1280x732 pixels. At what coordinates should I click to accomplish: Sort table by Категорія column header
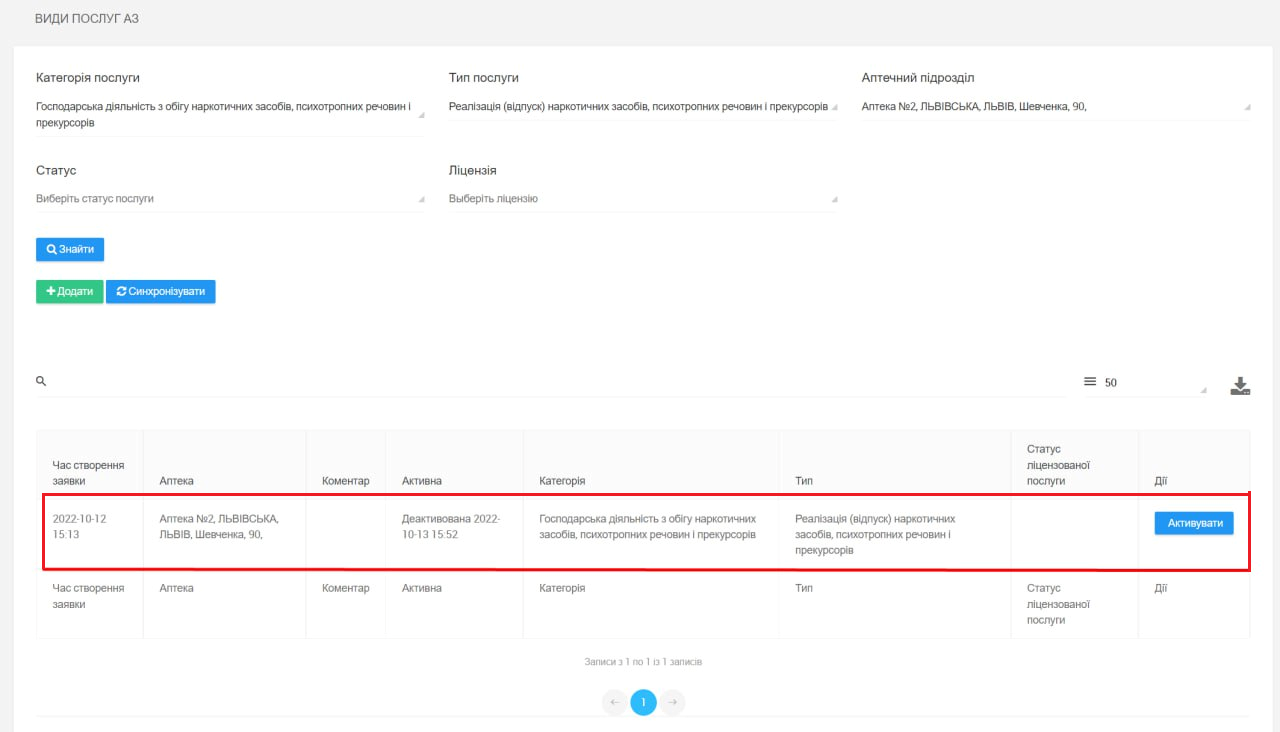click(x=562, y=481)
